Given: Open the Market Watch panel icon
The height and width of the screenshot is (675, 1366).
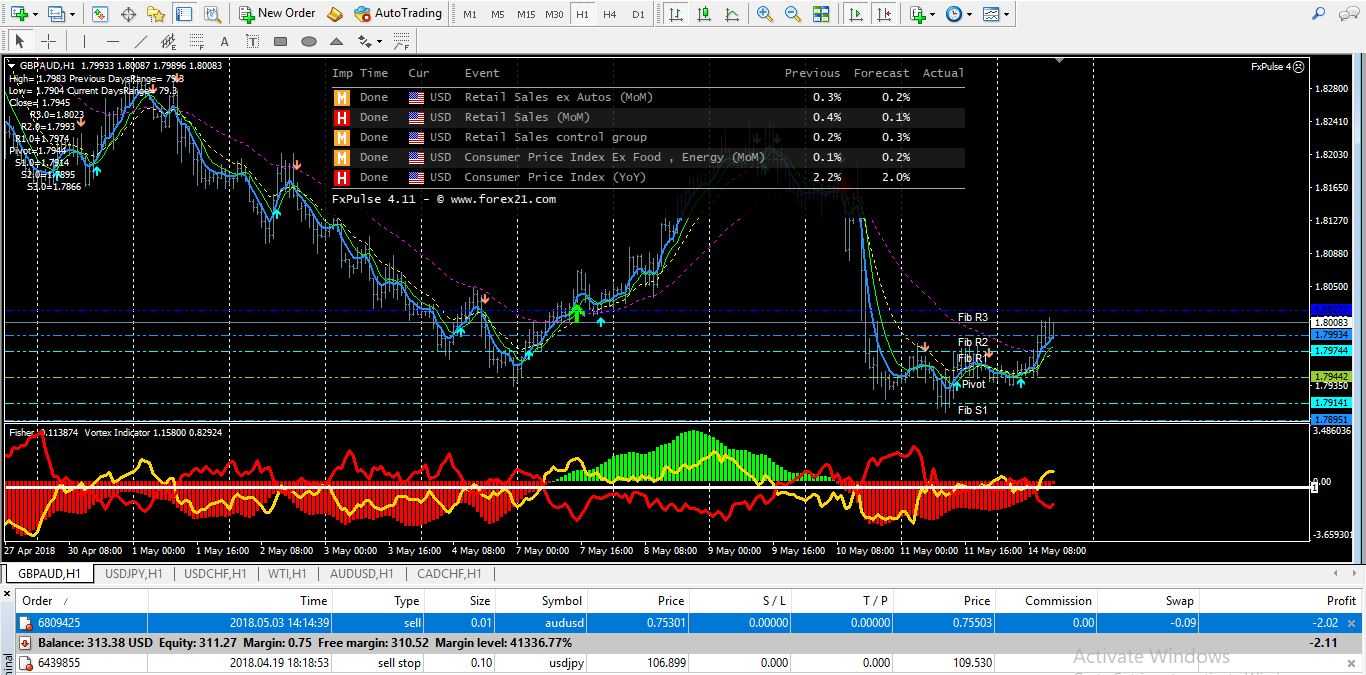Looking at the screenshot, I should pyautogui.click(x=100, y=14).
